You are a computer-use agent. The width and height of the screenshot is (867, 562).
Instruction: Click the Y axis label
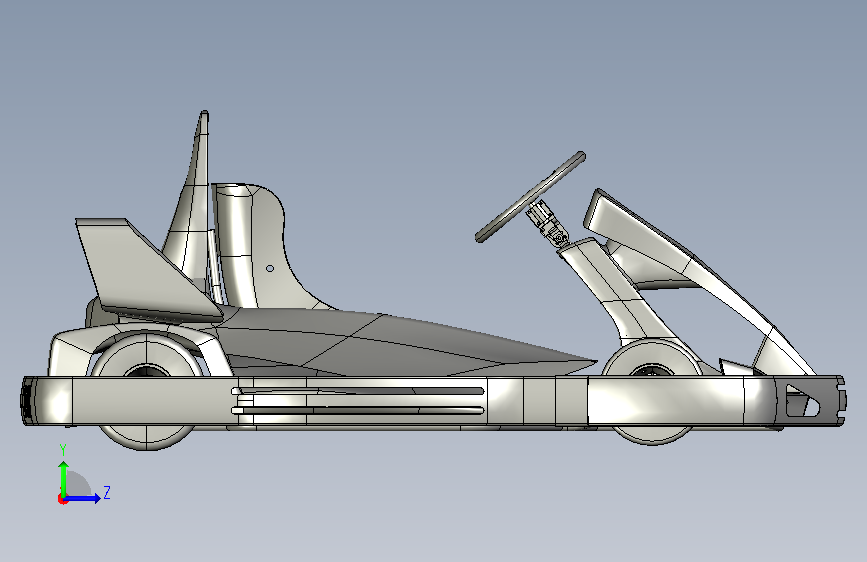point(63,450)
